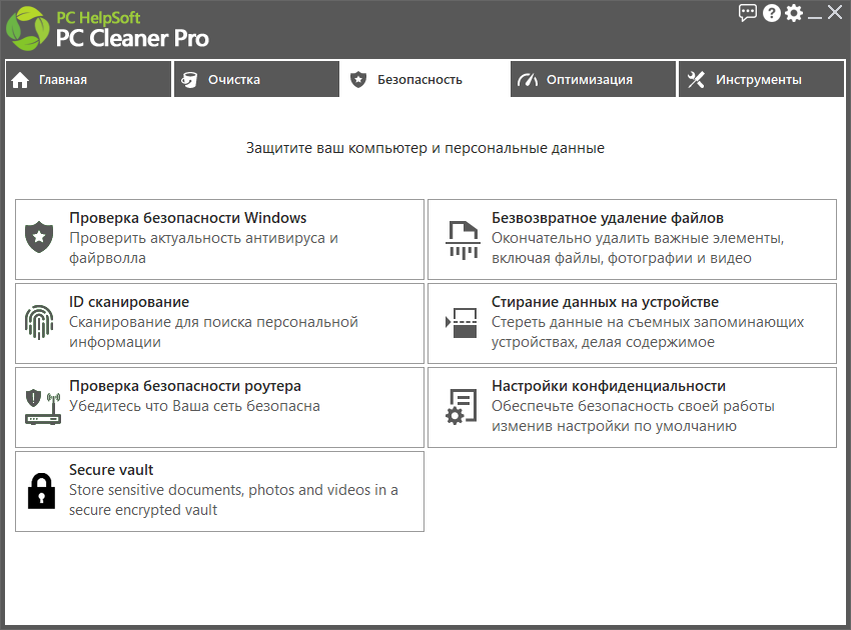This screenshot has height=630, width=851.
Task: Click the wrench icon on Инструменты
Action: [x=696, y=80]
